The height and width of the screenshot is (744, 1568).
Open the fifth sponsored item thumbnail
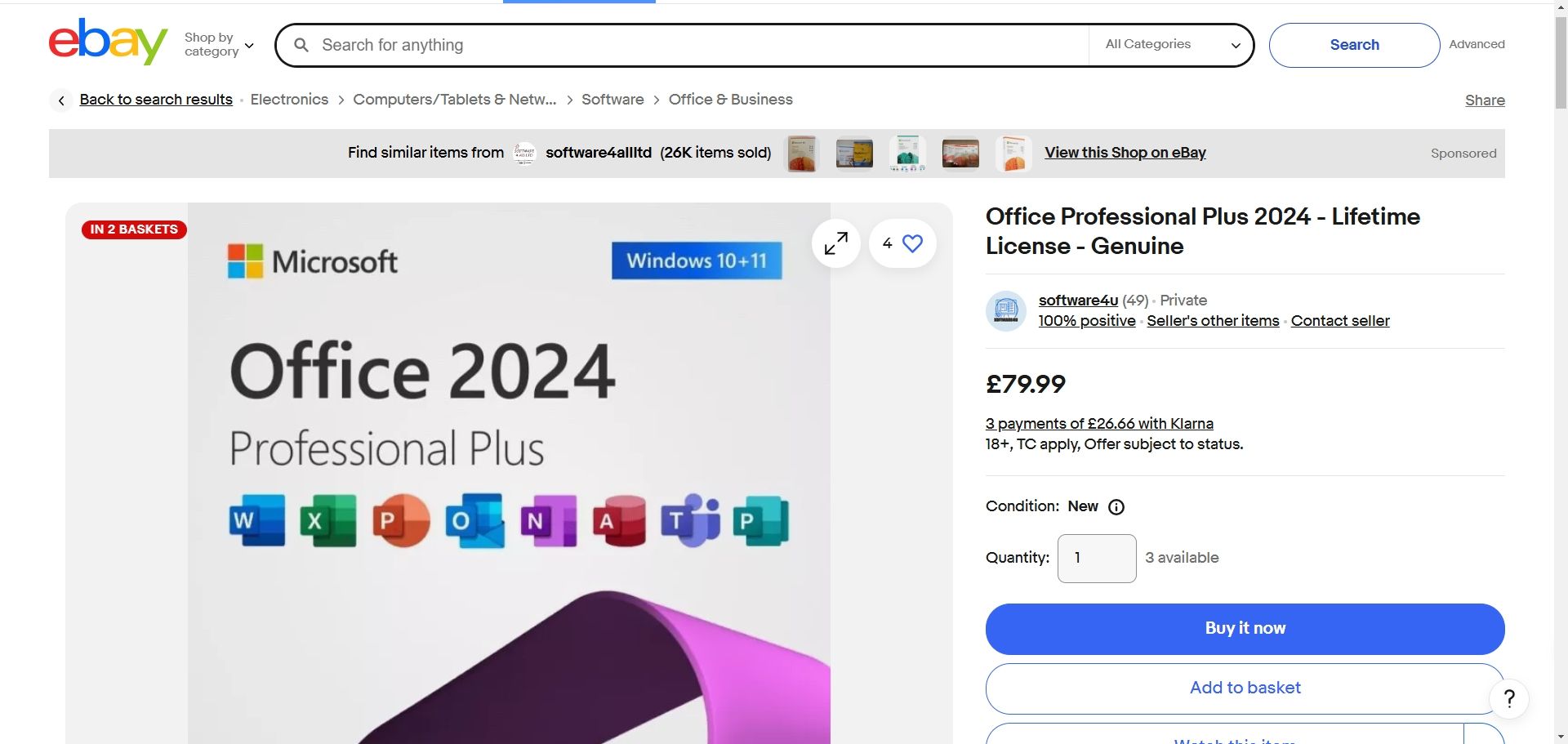click(1013, 154)
